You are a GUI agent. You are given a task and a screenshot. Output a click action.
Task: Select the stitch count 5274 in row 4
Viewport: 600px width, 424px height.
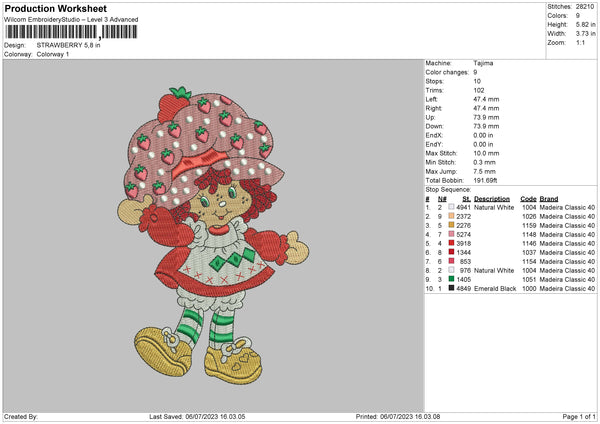point(463,235)
